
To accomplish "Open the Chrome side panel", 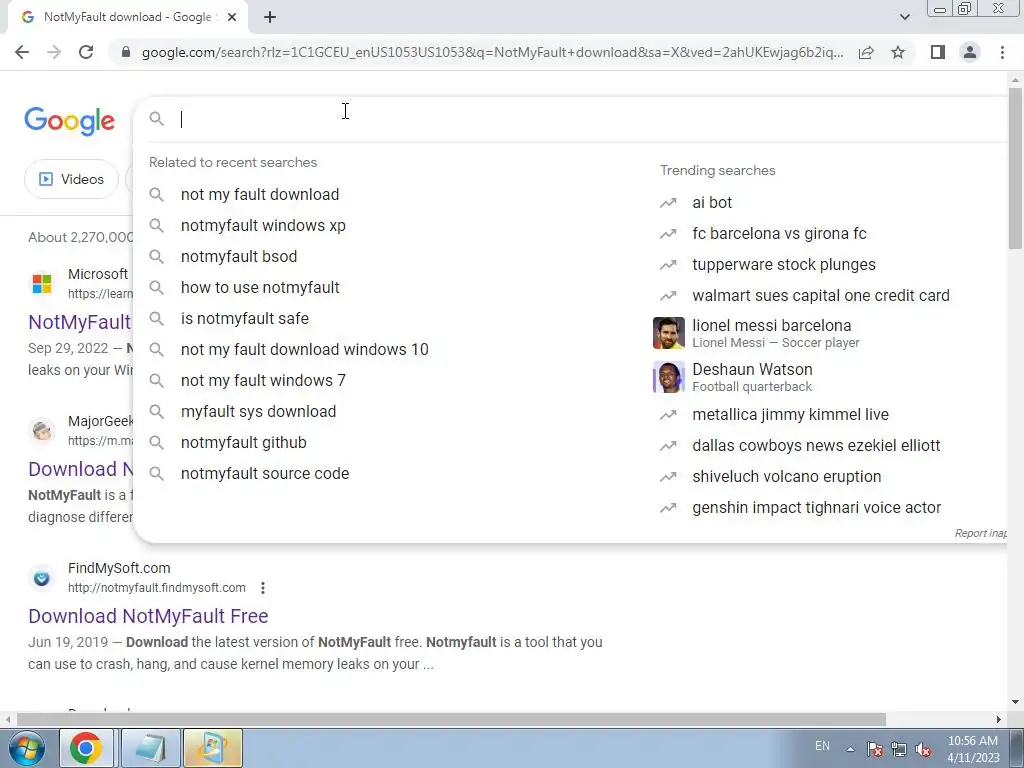I will 938,52.
